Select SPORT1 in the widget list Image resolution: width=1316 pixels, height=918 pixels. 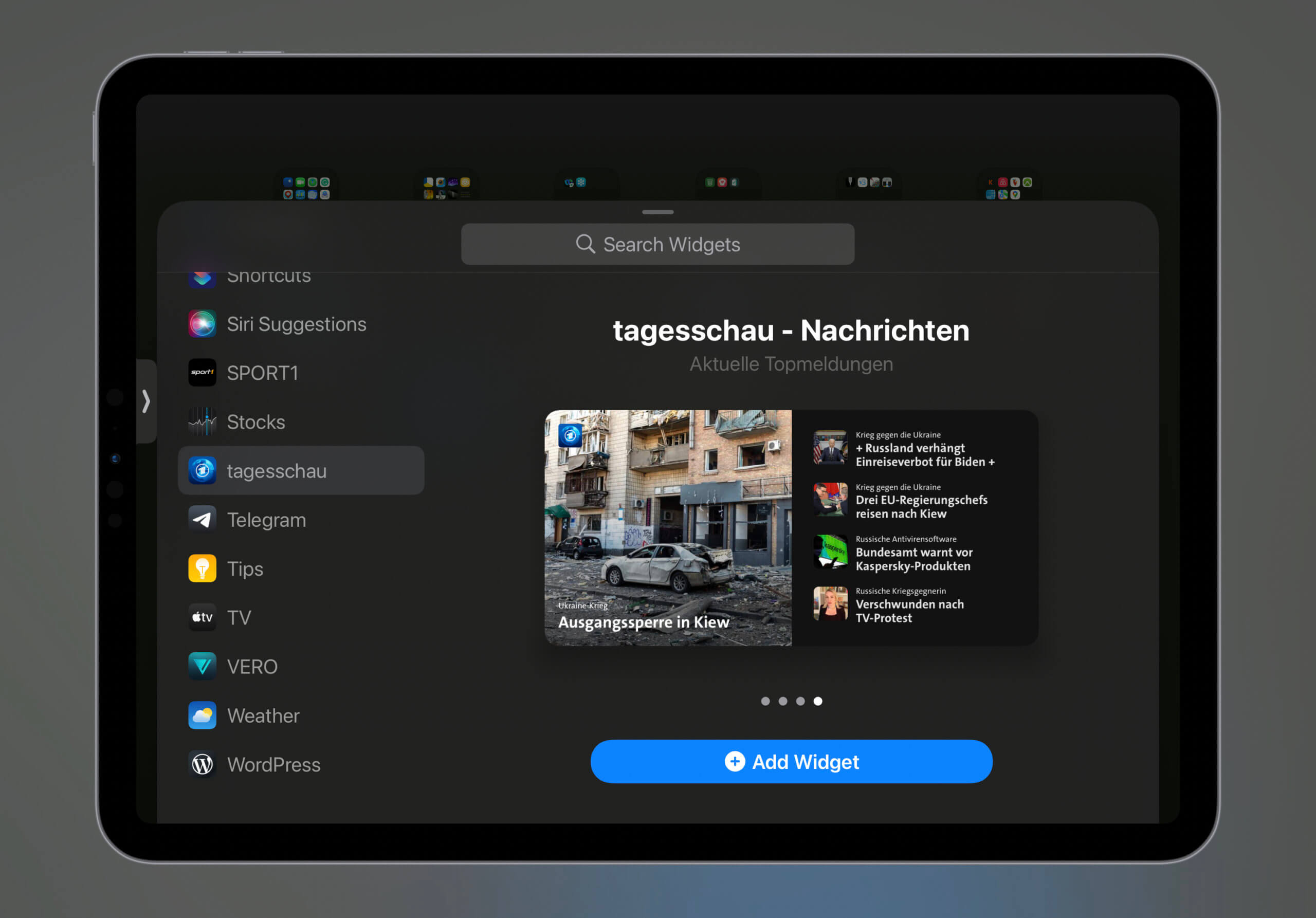[x=301, y=373]
